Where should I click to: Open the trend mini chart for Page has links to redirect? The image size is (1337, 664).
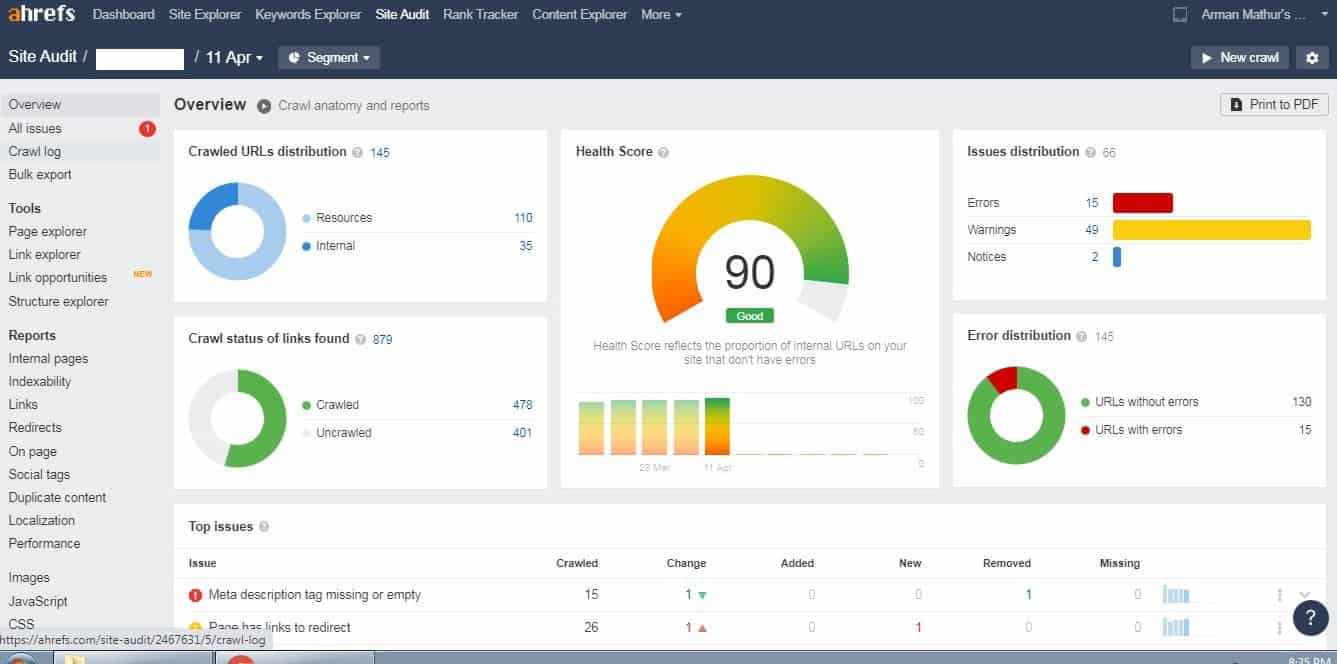[x=1176, y=628]
